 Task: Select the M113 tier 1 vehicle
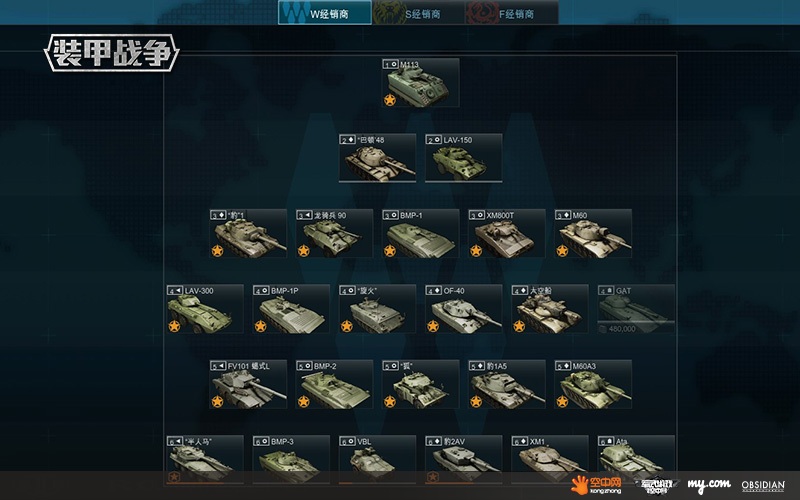point(420,83)
